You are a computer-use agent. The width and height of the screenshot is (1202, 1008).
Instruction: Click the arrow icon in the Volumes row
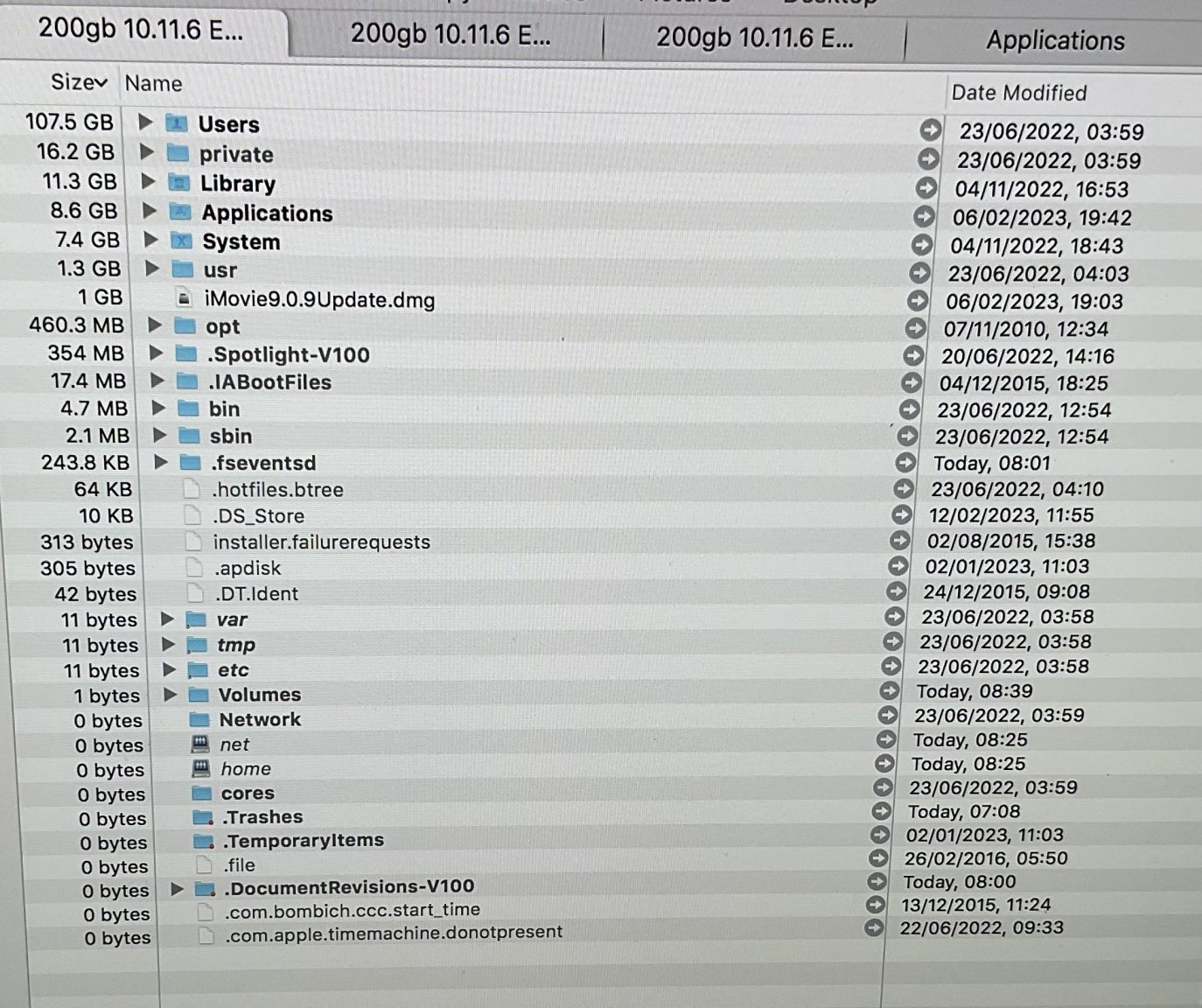point(889,691)
